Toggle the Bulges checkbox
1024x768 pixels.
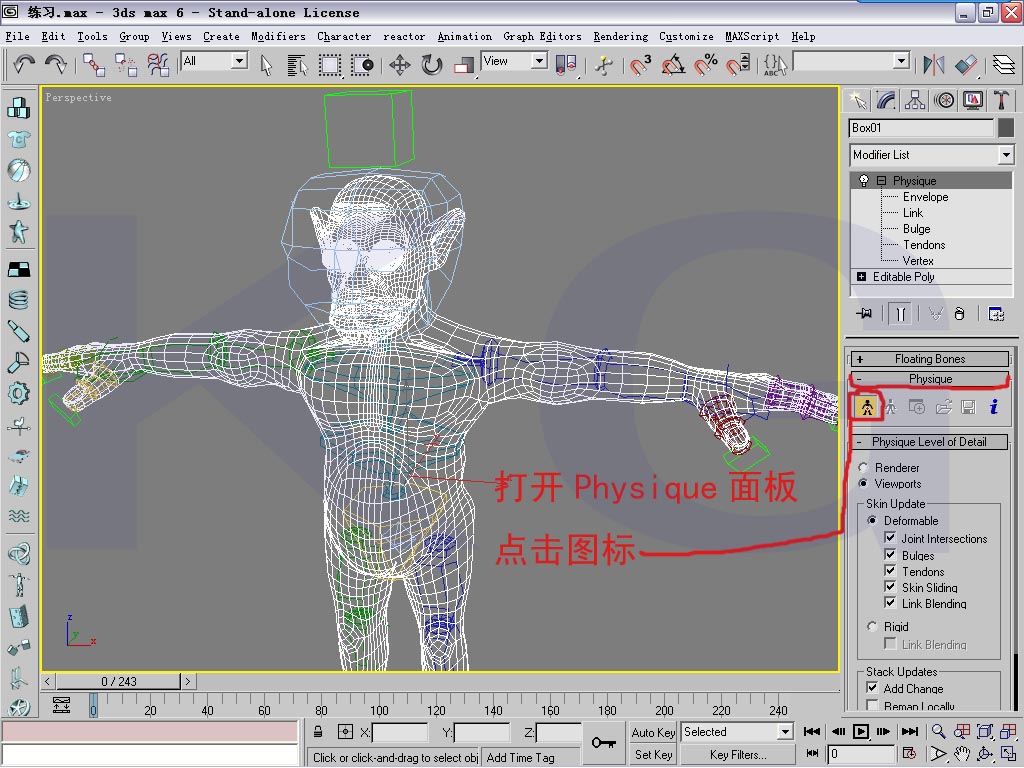tap(890, 554)
